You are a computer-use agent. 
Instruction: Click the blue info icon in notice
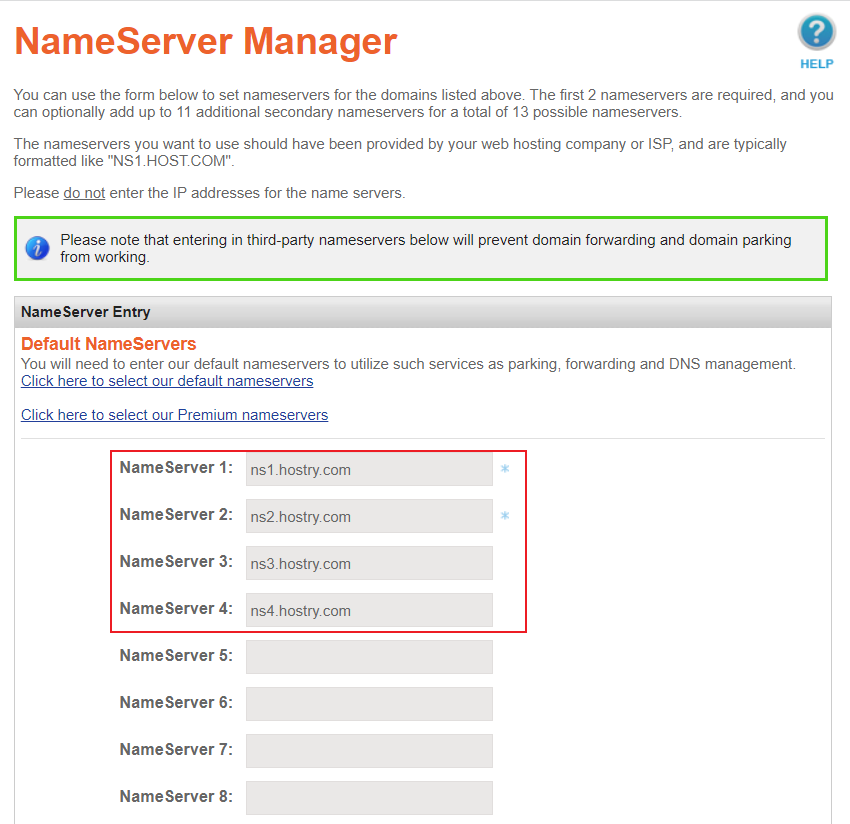[37, 248]
